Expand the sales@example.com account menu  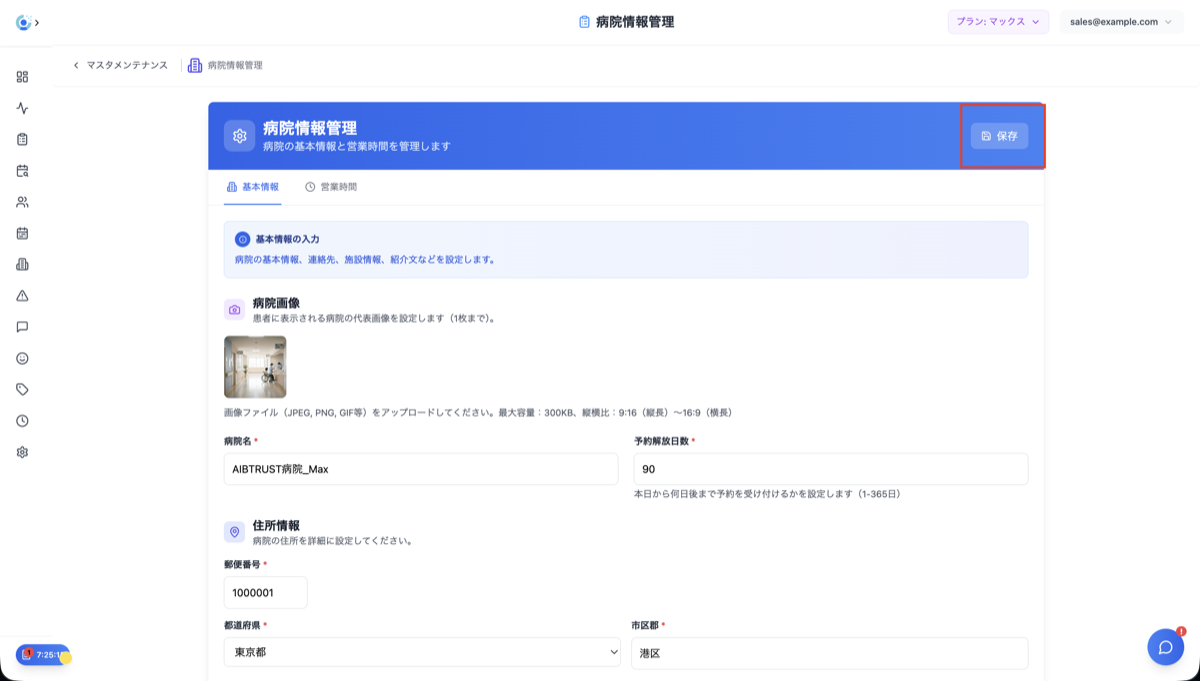(x=1121, y=21)
